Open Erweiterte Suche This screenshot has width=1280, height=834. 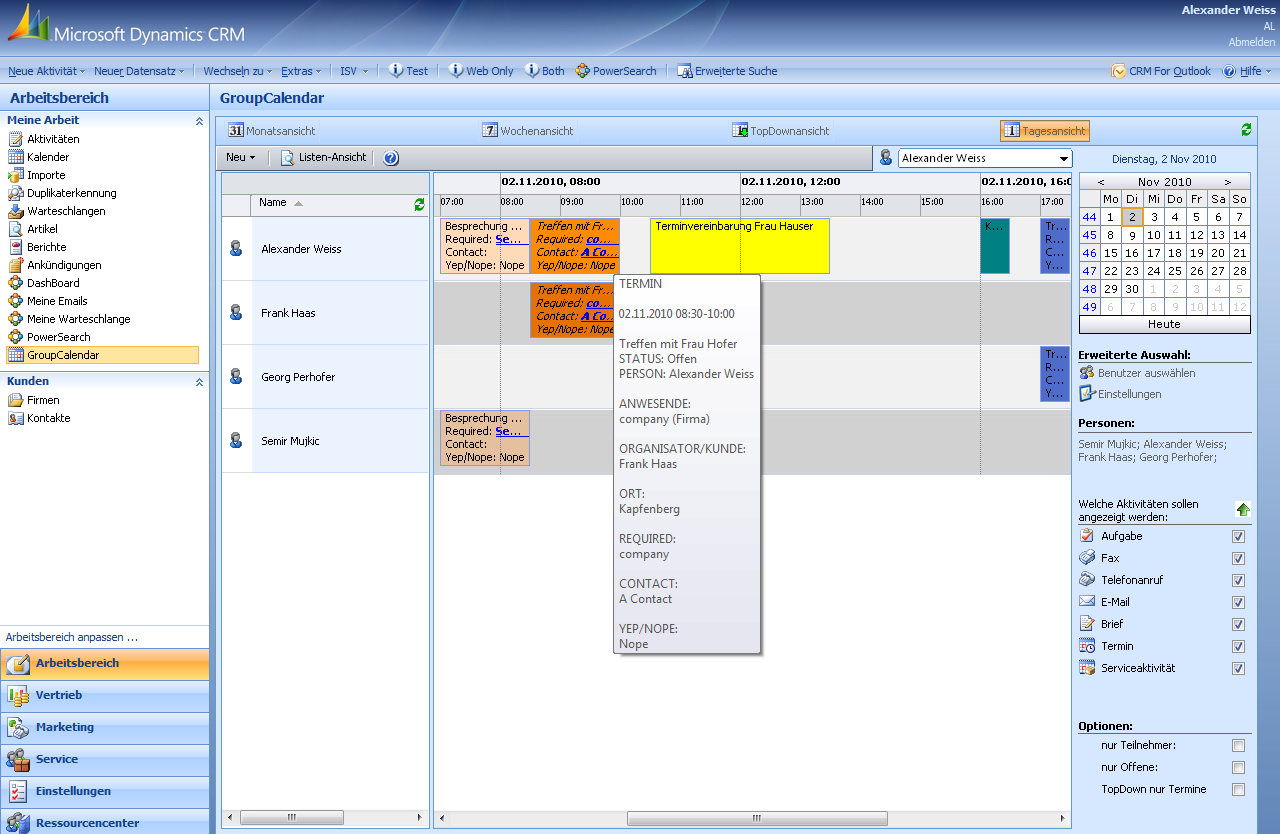[x=727, y=71]
